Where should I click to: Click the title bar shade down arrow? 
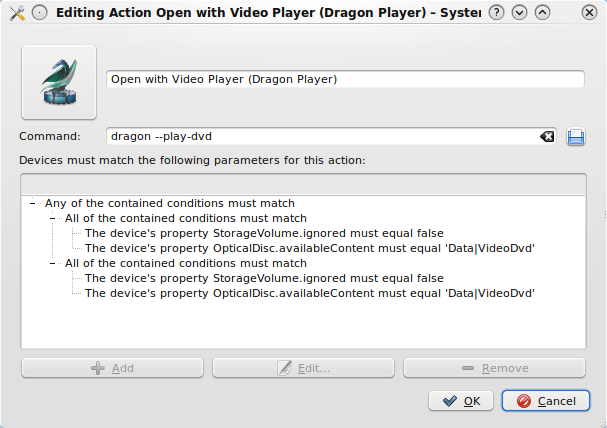[x=519, y=13]
